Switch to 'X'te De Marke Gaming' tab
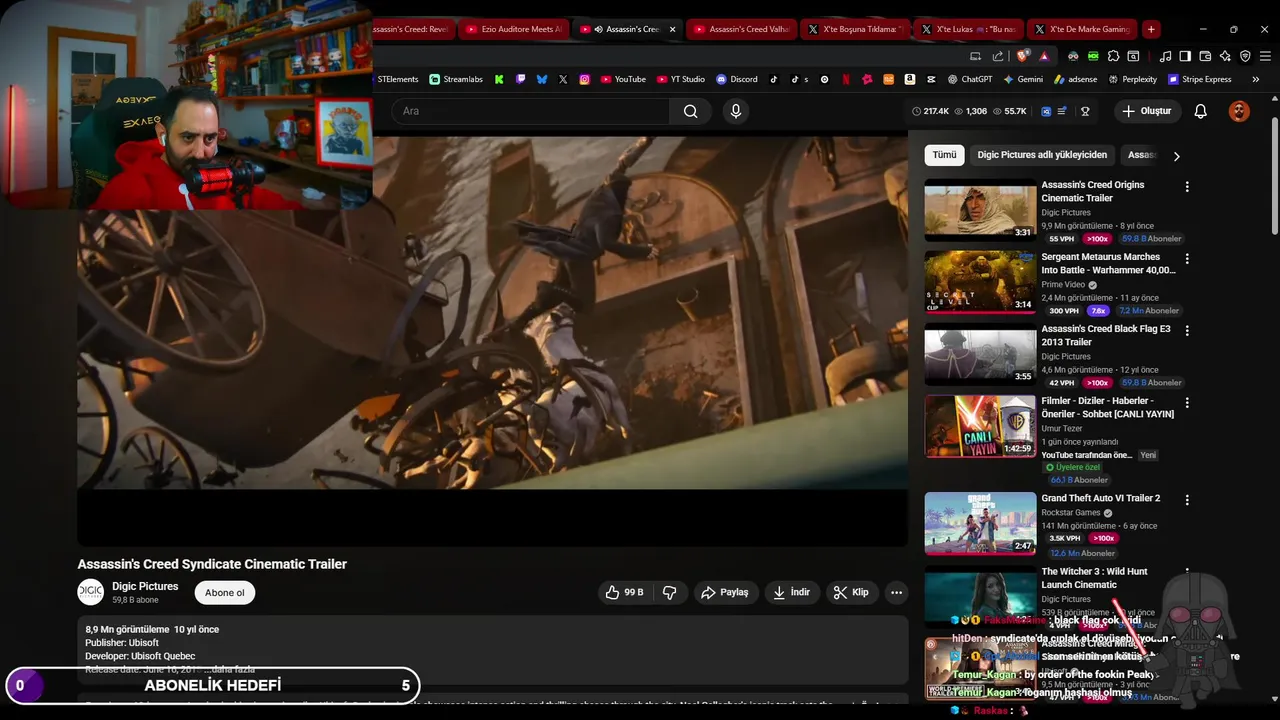1280x720 pixels. 1083,29
